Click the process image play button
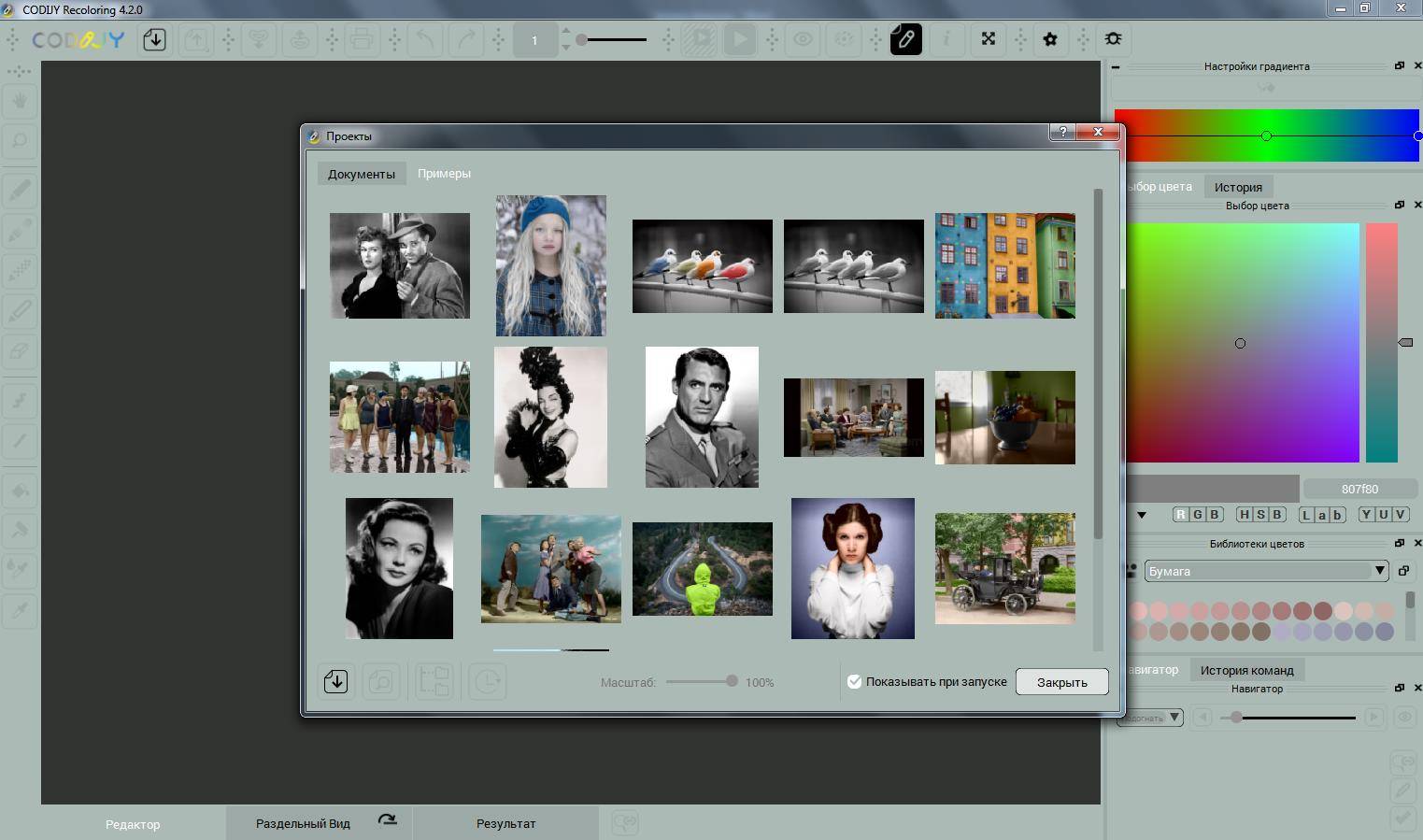This screenshot has width=1423, height=840. 739,39
